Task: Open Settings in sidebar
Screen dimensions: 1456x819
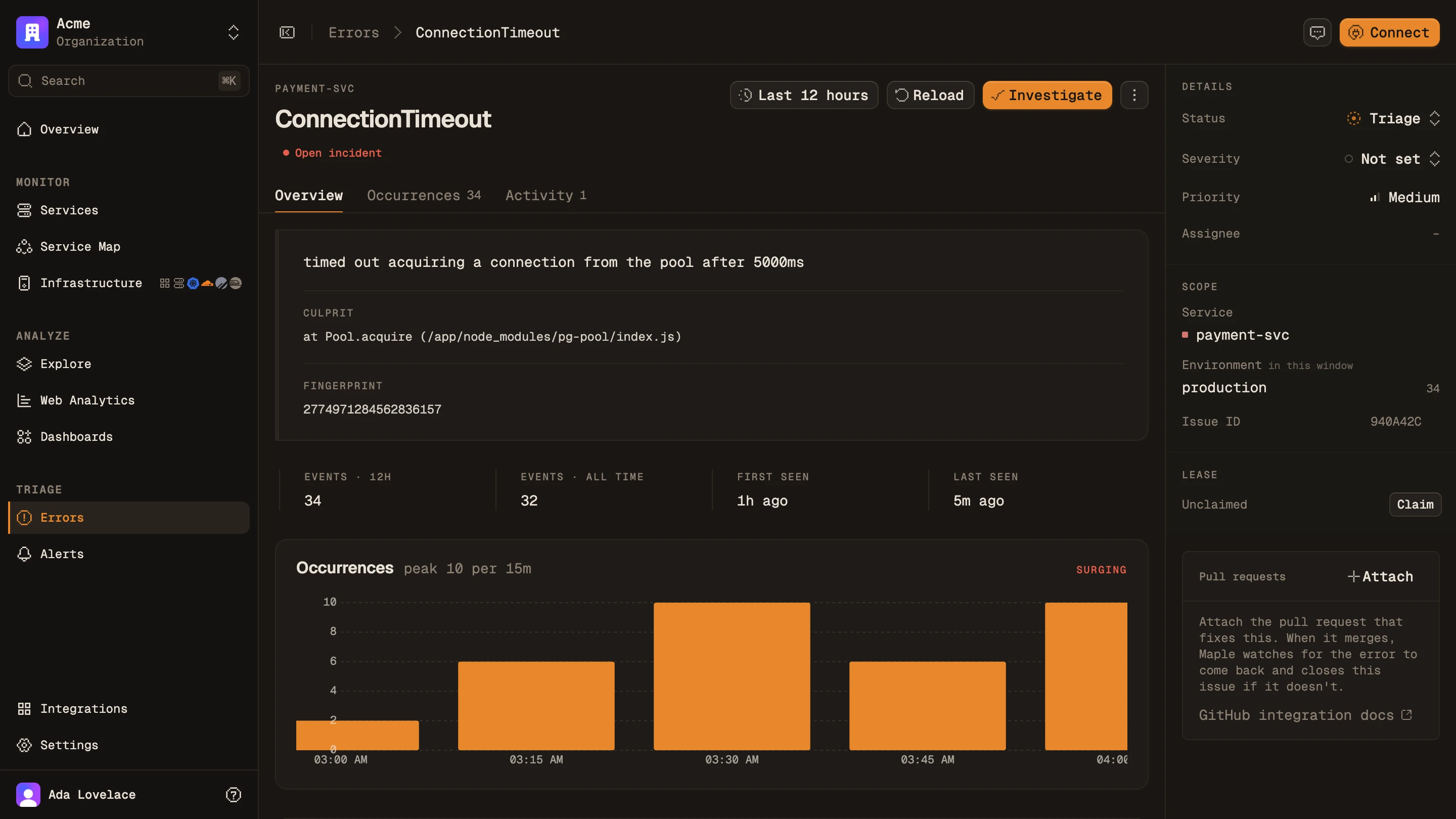Action: click(x=129, y=745)
